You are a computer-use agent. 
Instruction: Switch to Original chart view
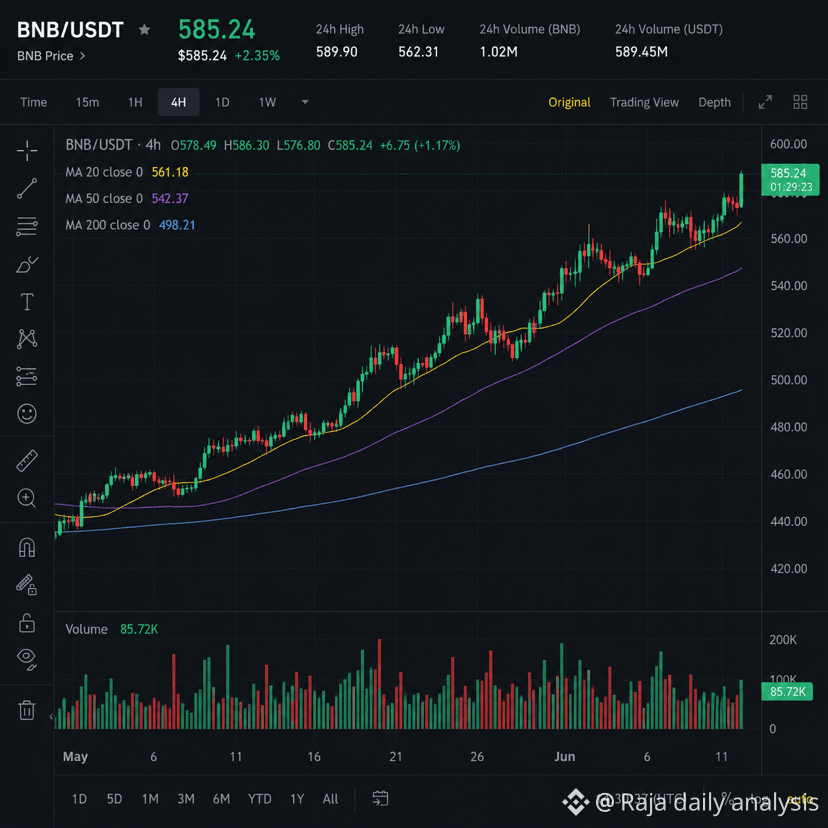coord(569,102)
